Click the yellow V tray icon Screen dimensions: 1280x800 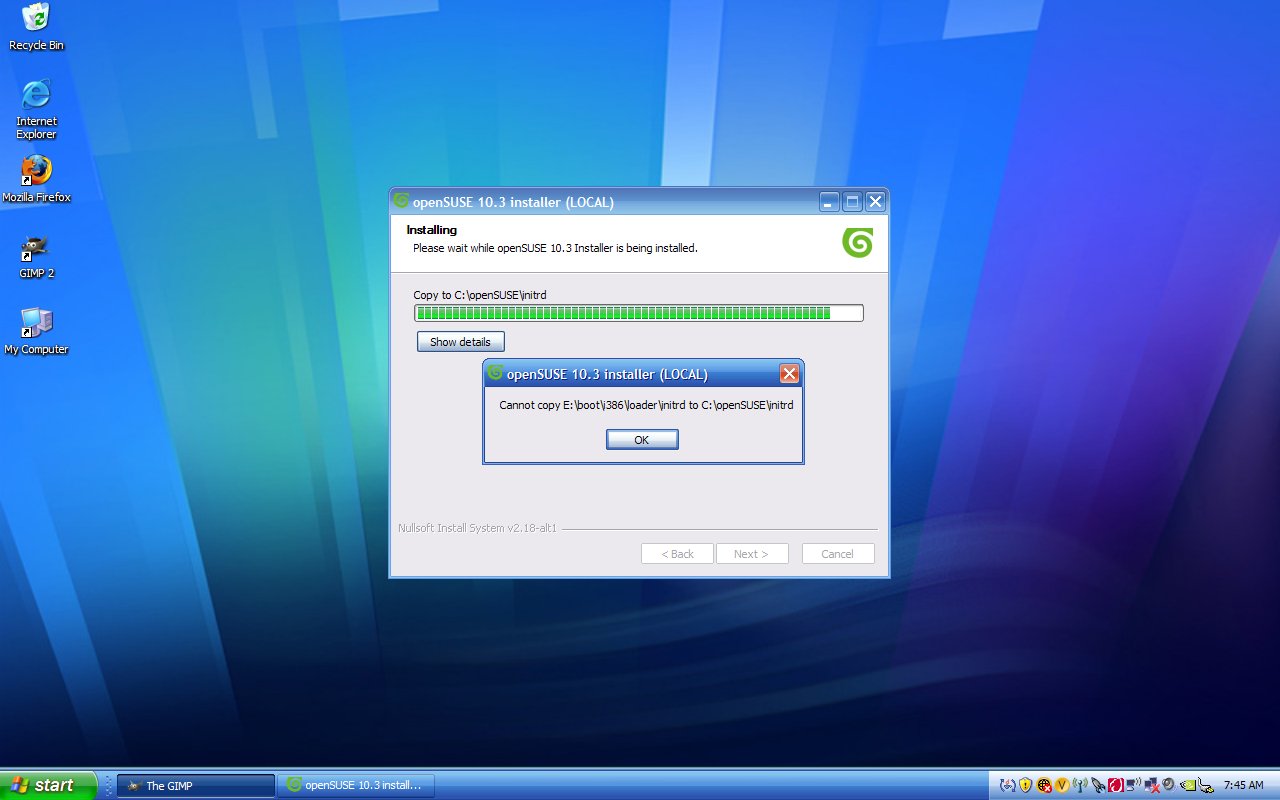click(1062, 785)
